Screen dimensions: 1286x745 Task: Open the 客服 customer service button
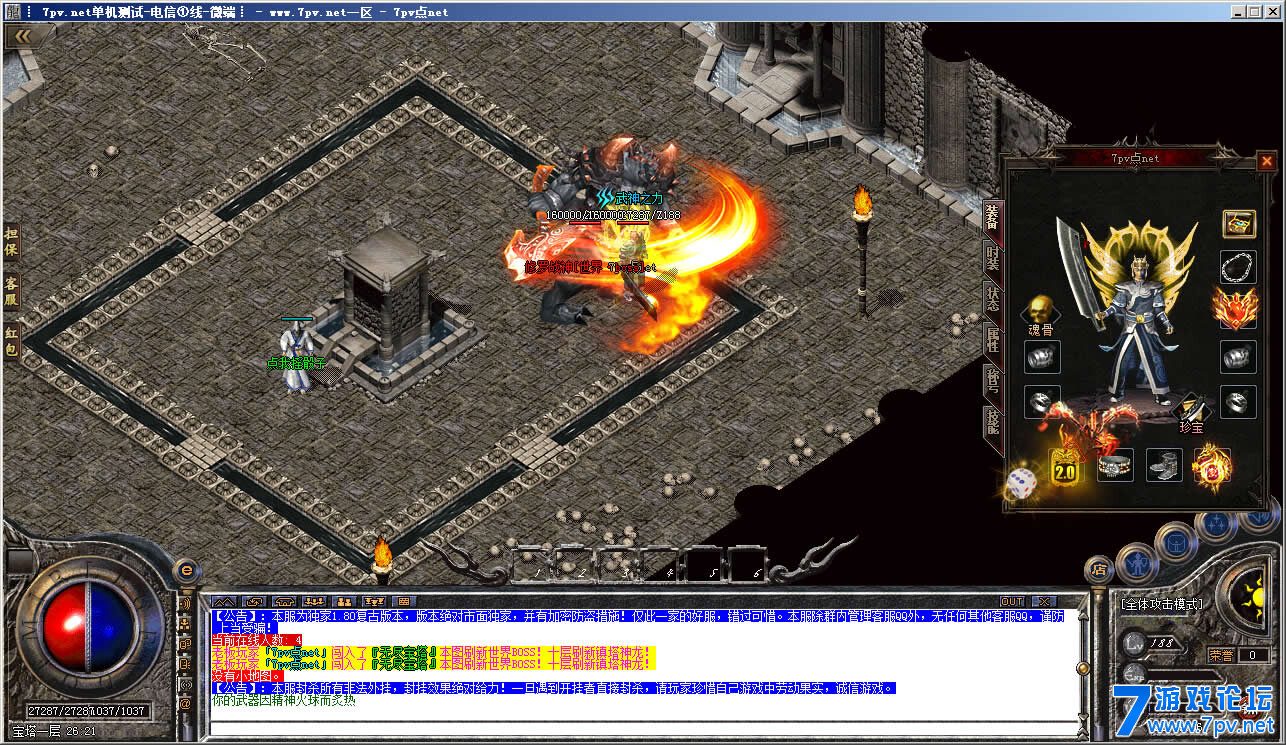(12, 290)
